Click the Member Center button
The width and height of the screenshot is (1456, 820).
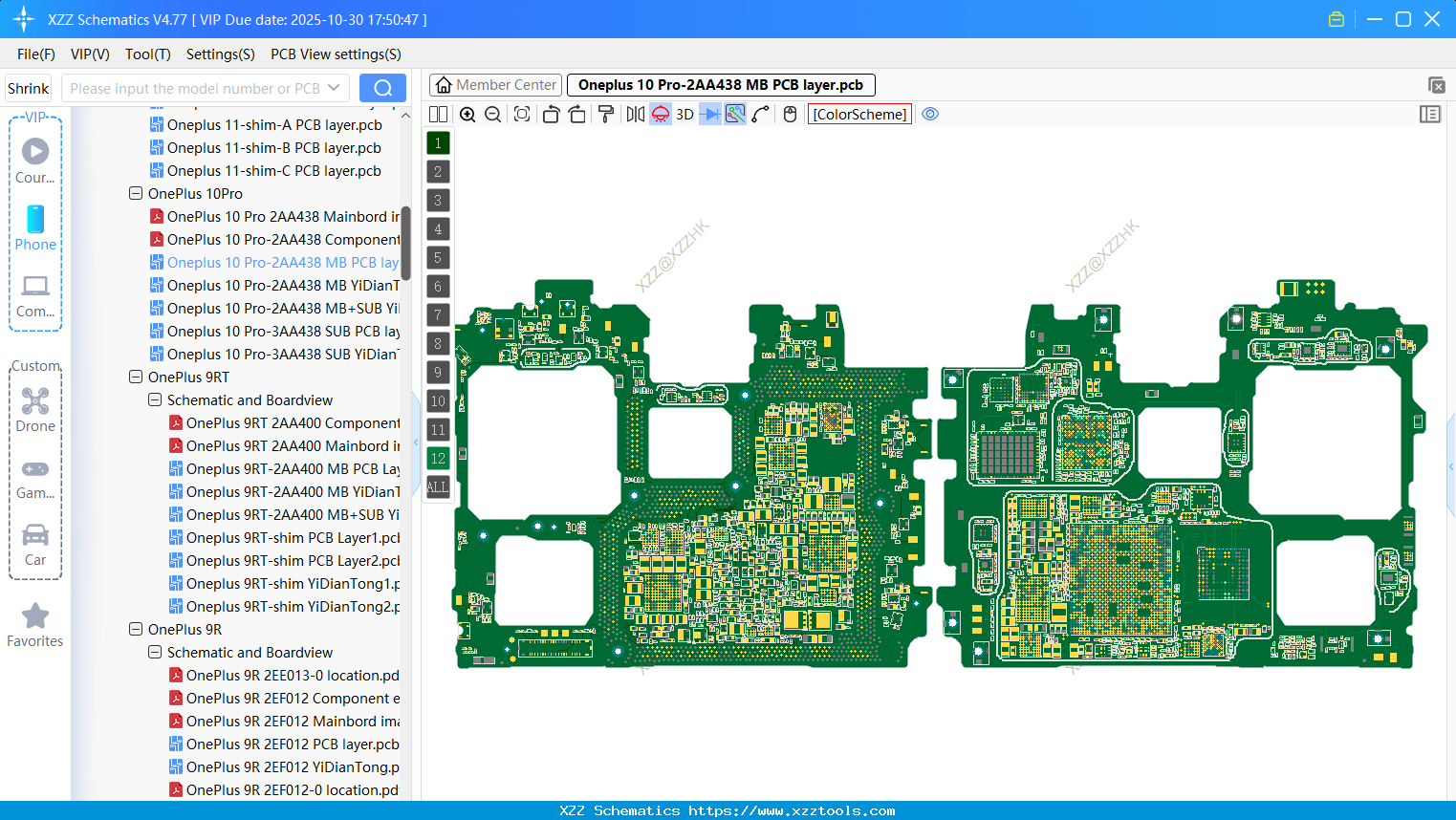[495, 84]
